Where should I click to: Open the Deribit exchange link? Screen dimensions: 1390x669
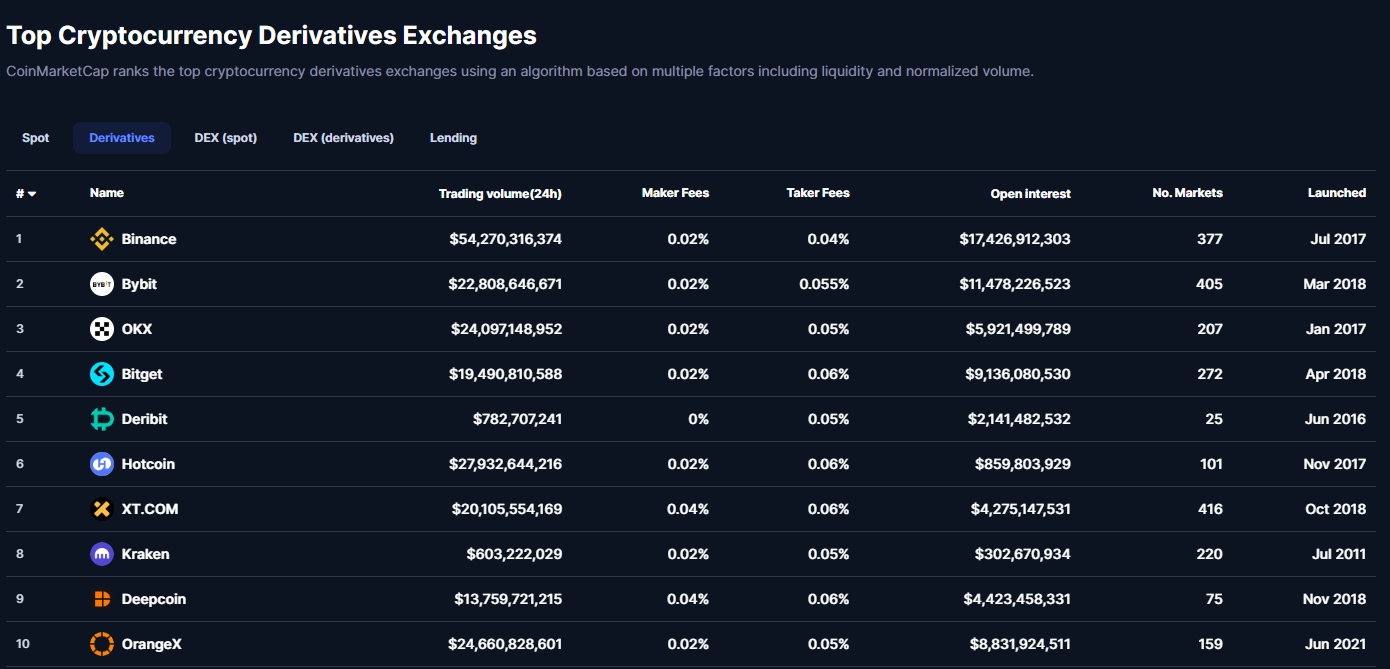145,419
